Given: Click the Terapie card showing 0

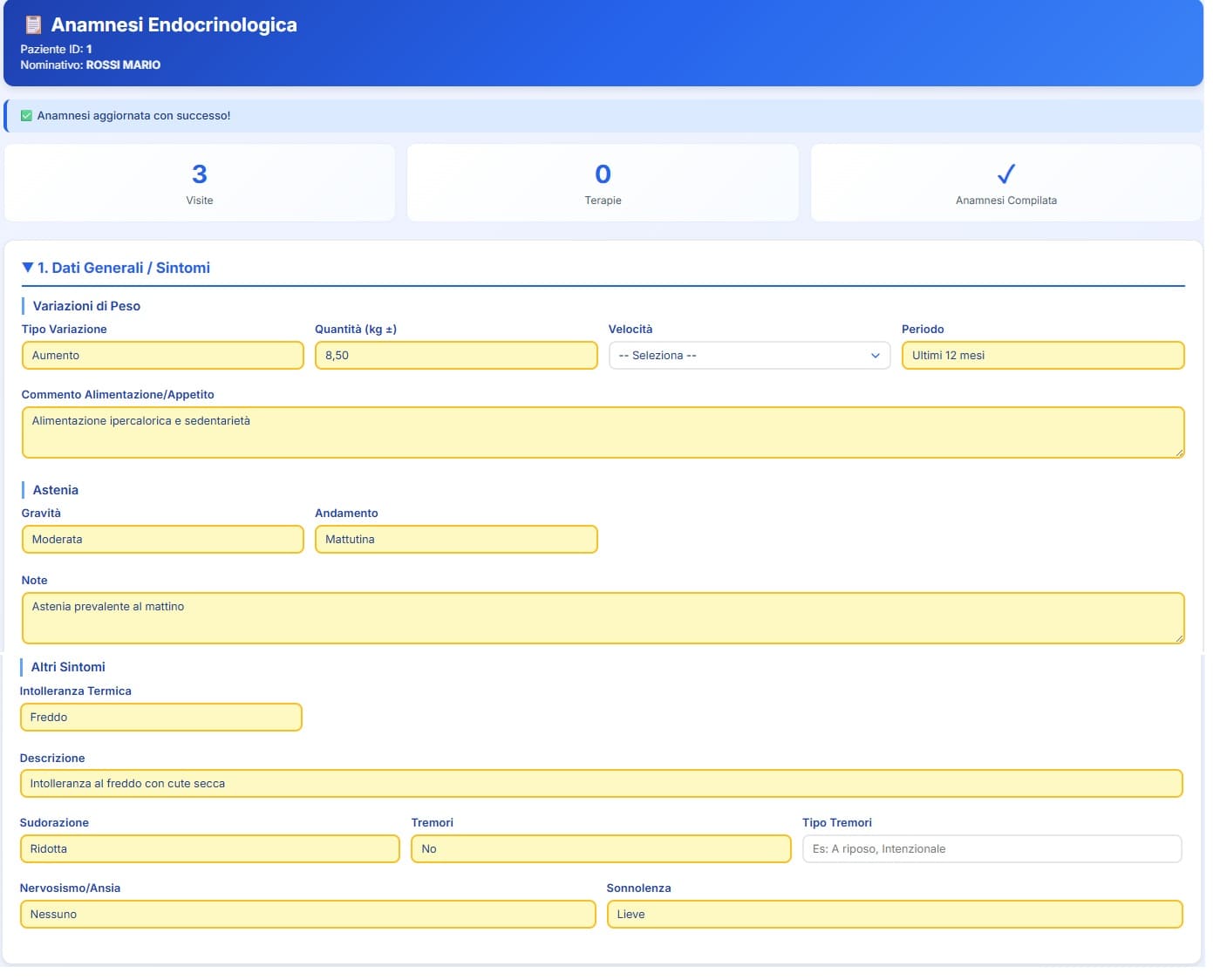Looking at the screenshot, I should tap(603, 183).
